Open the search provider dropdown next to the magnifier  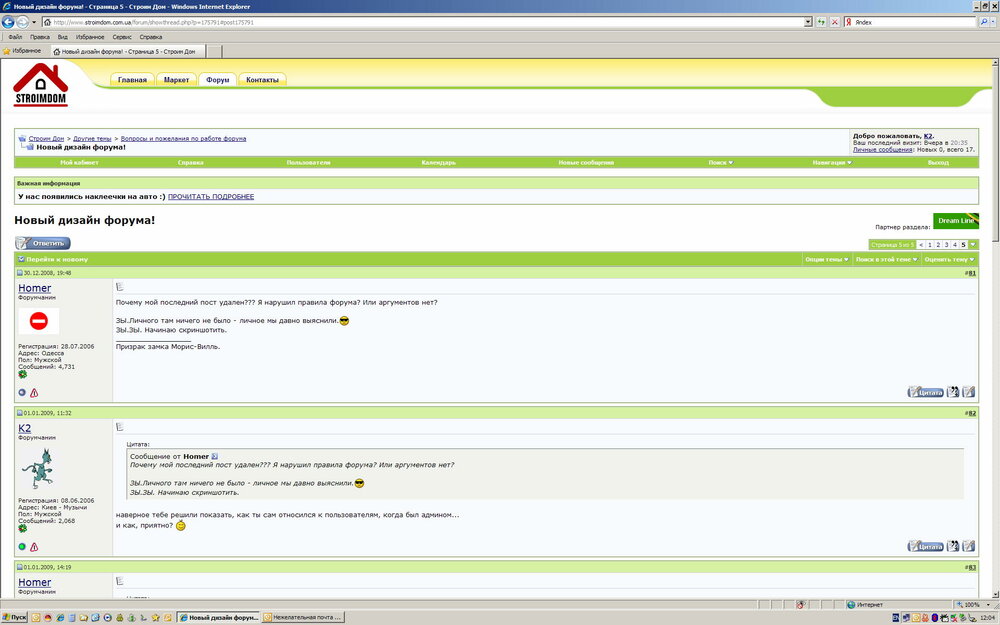click(993, 22)
